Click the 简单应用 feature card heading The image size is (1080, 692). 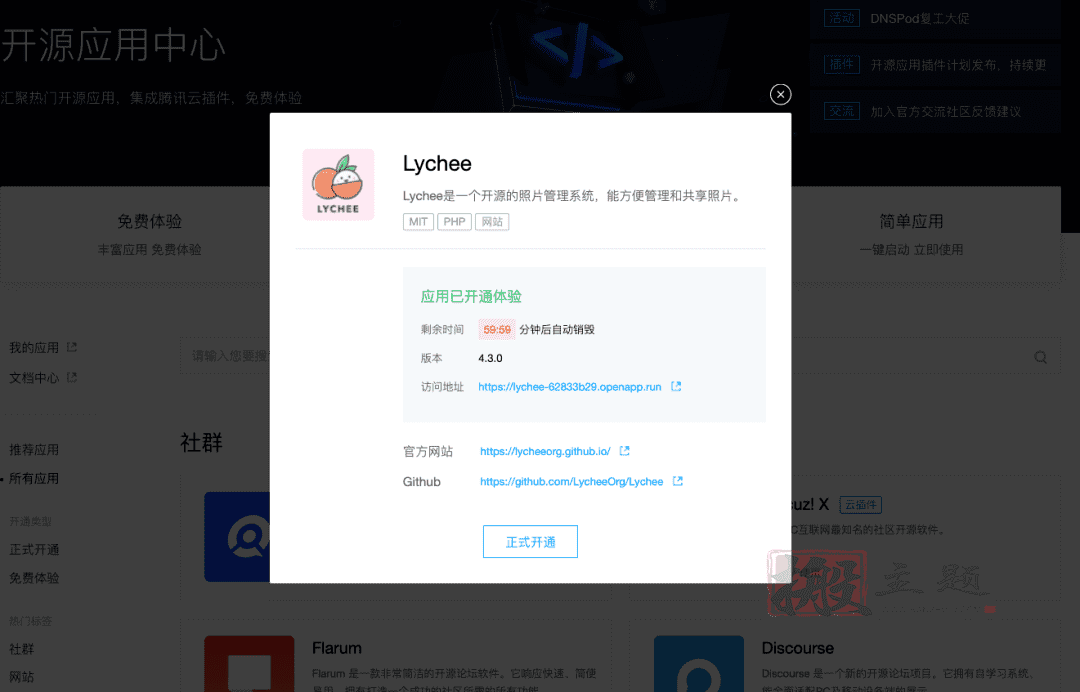(911, 222)
